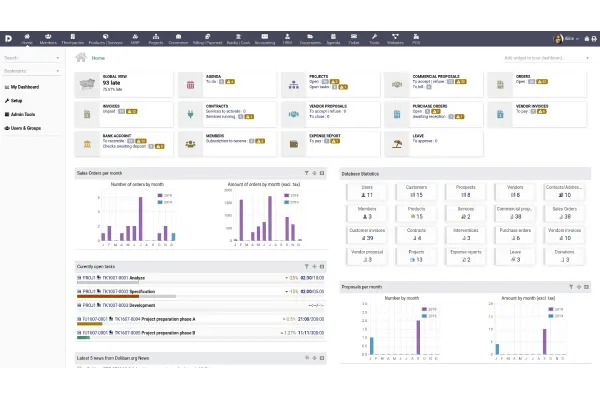Close the Currently open tasks widget
Screen dimensions: 600x400
322,266
